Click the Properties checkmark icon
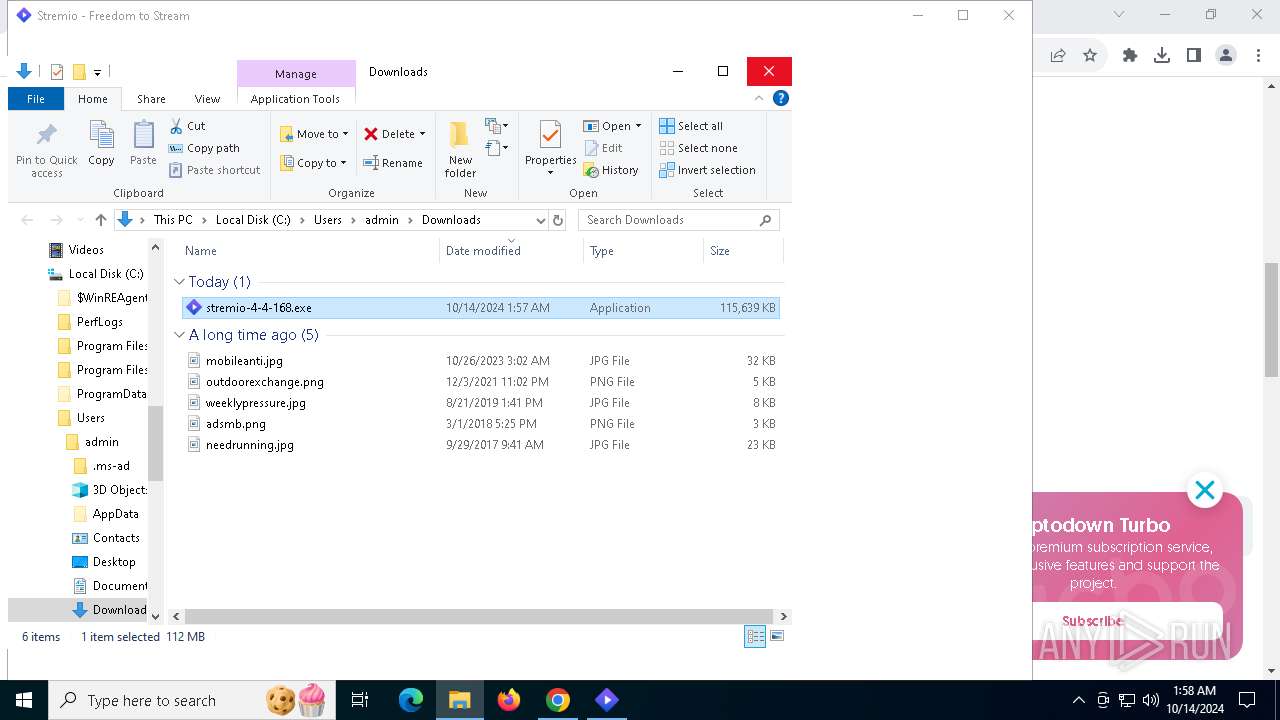 tap(550, 135)
